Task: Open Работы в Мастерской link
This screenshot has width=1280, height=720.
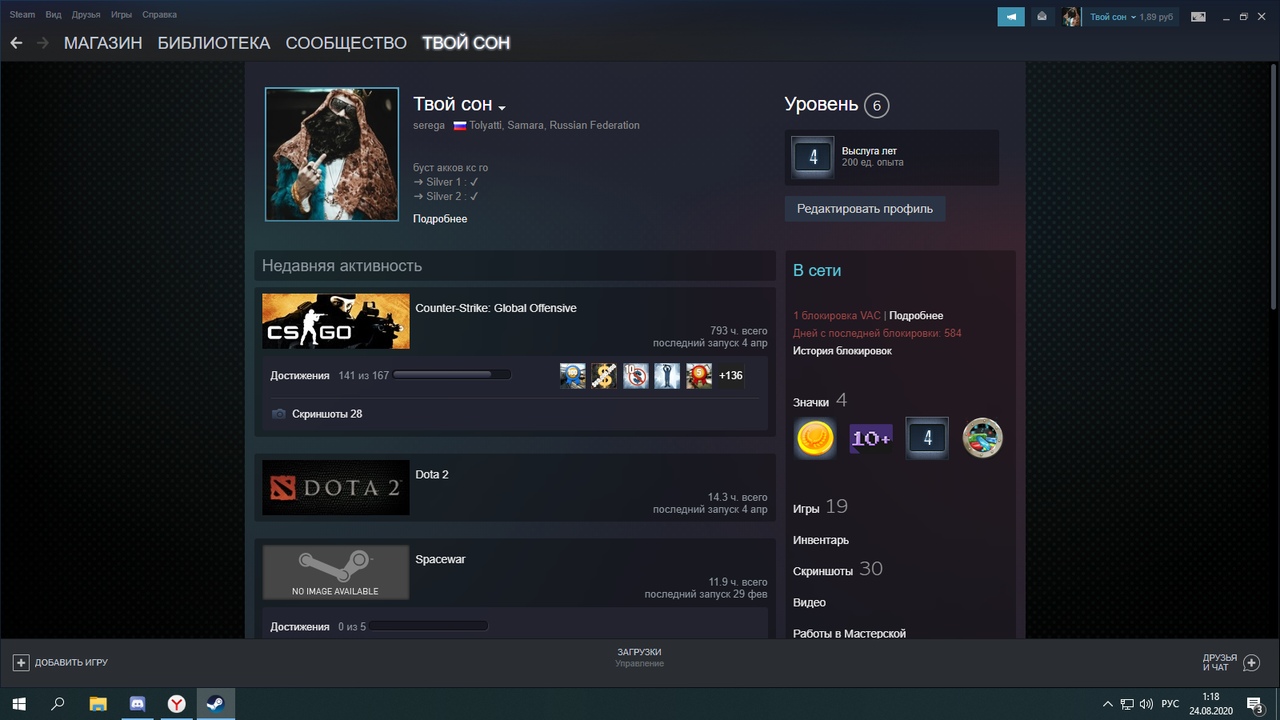Action: pyautogui.click(x=849, y=633)
